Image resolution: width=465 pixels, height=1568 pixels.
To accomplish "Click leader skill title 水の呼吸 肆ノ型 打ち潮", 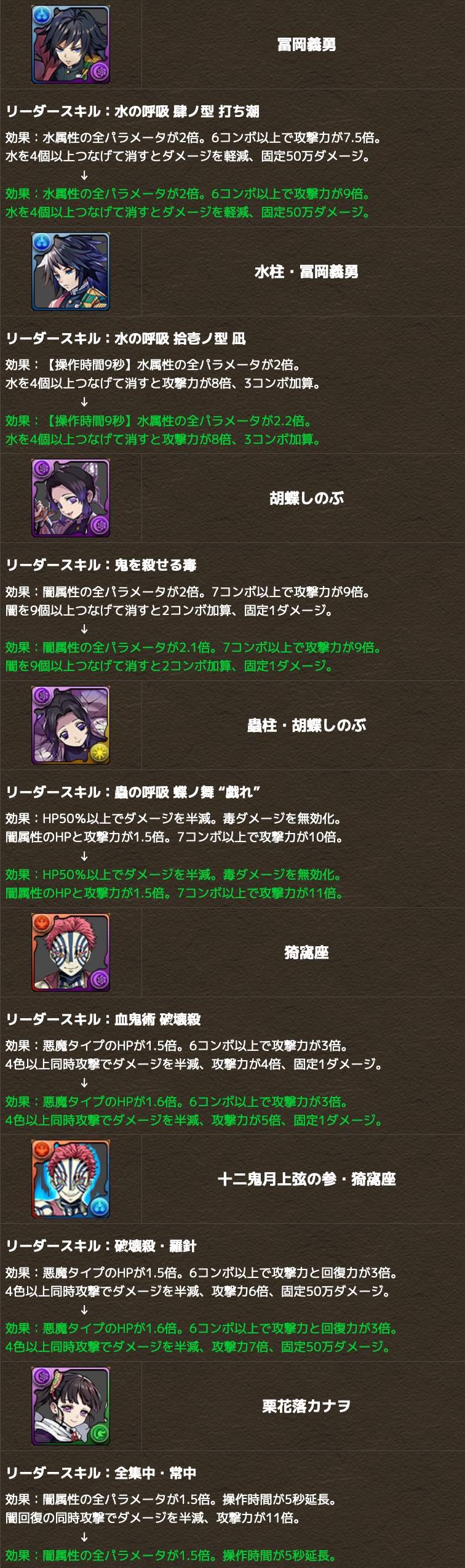I will click(x=187, y=111).
